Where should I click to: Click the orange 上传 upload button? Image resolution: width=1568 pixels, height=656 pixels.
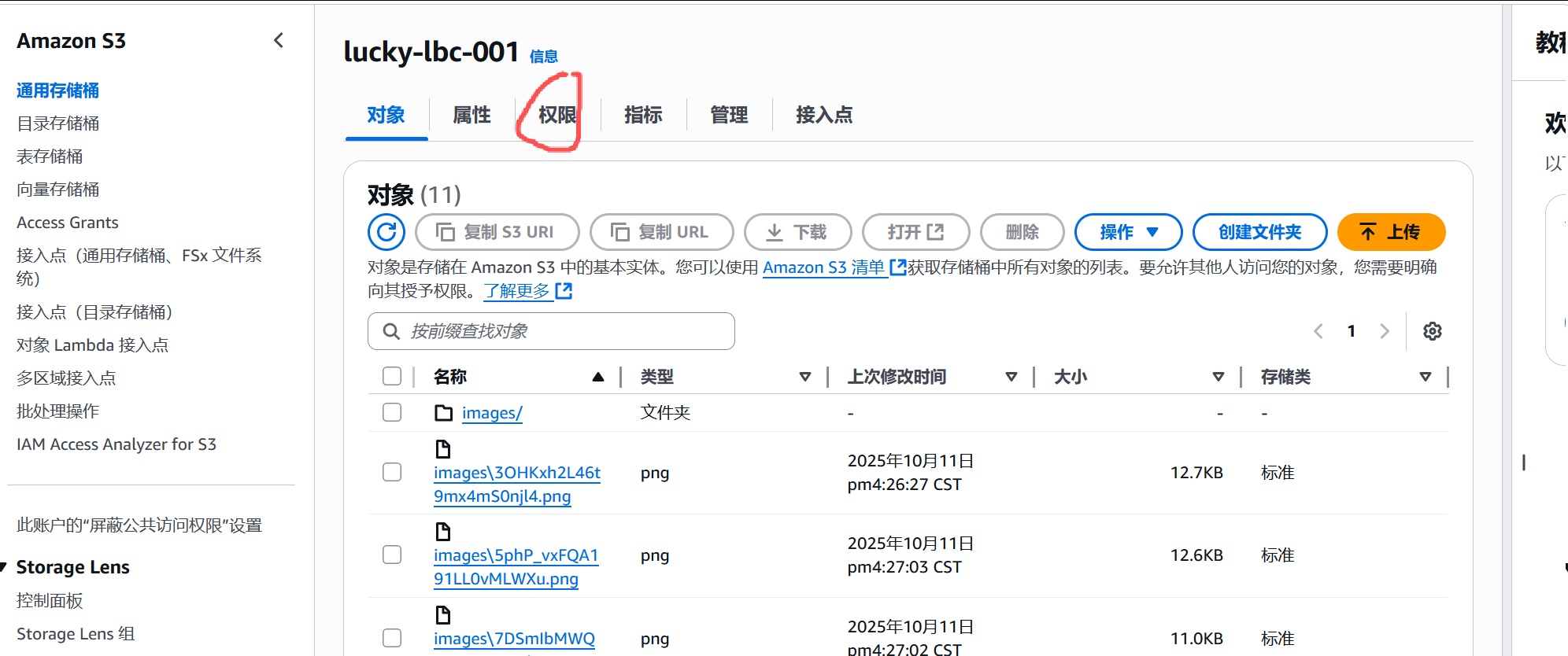(1392, 232)
